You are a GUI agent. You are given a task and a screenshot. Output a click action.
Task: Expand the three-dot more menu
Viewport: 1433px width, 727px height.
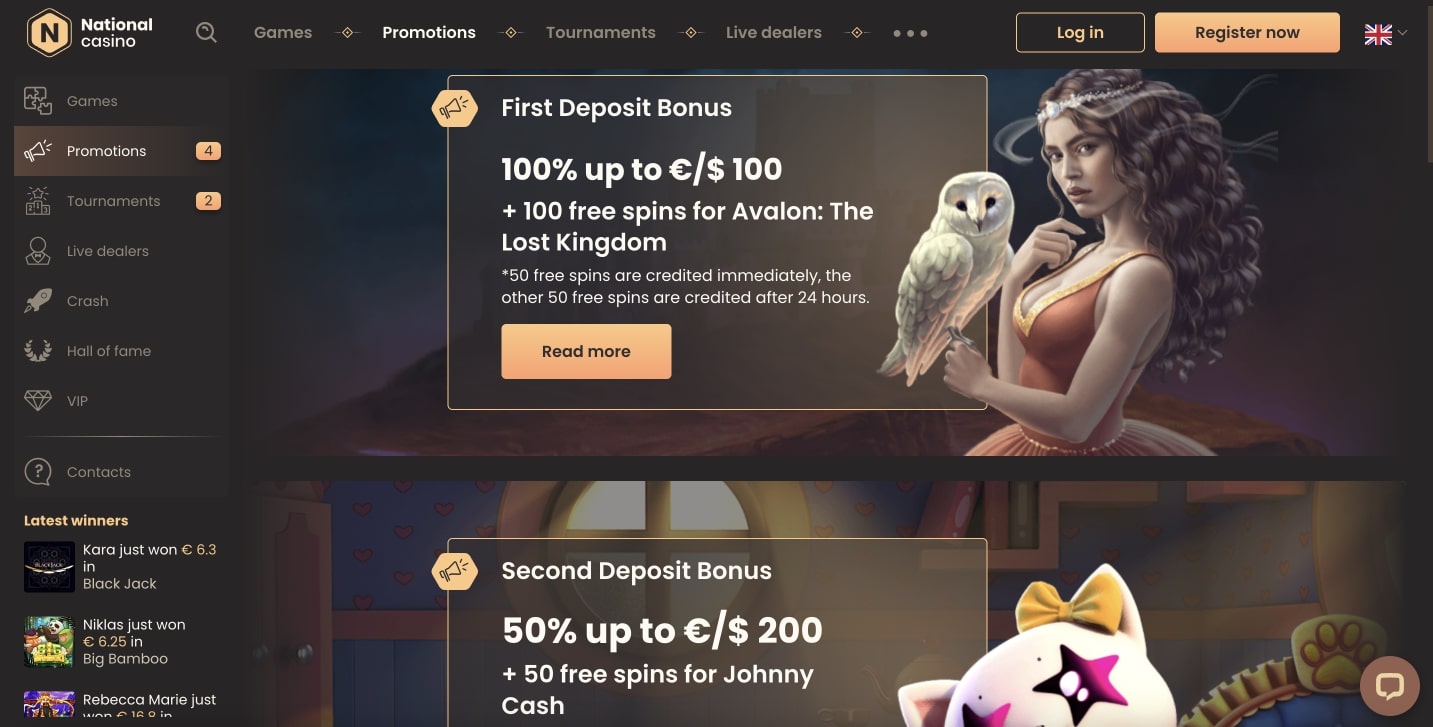click(910, 33)
